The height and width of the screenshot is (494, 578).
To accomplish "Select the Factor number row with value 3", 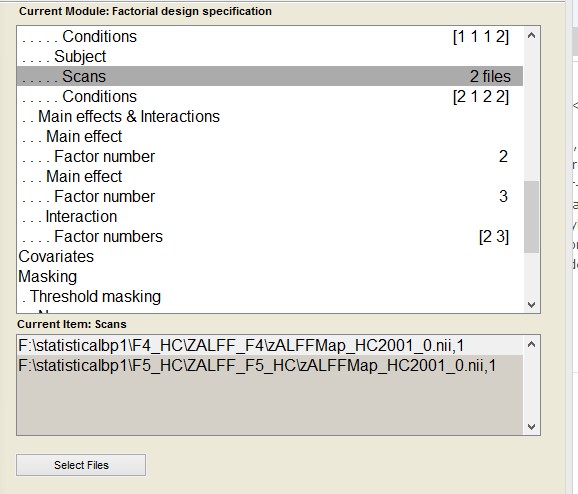I will click(x=270, y=196).
